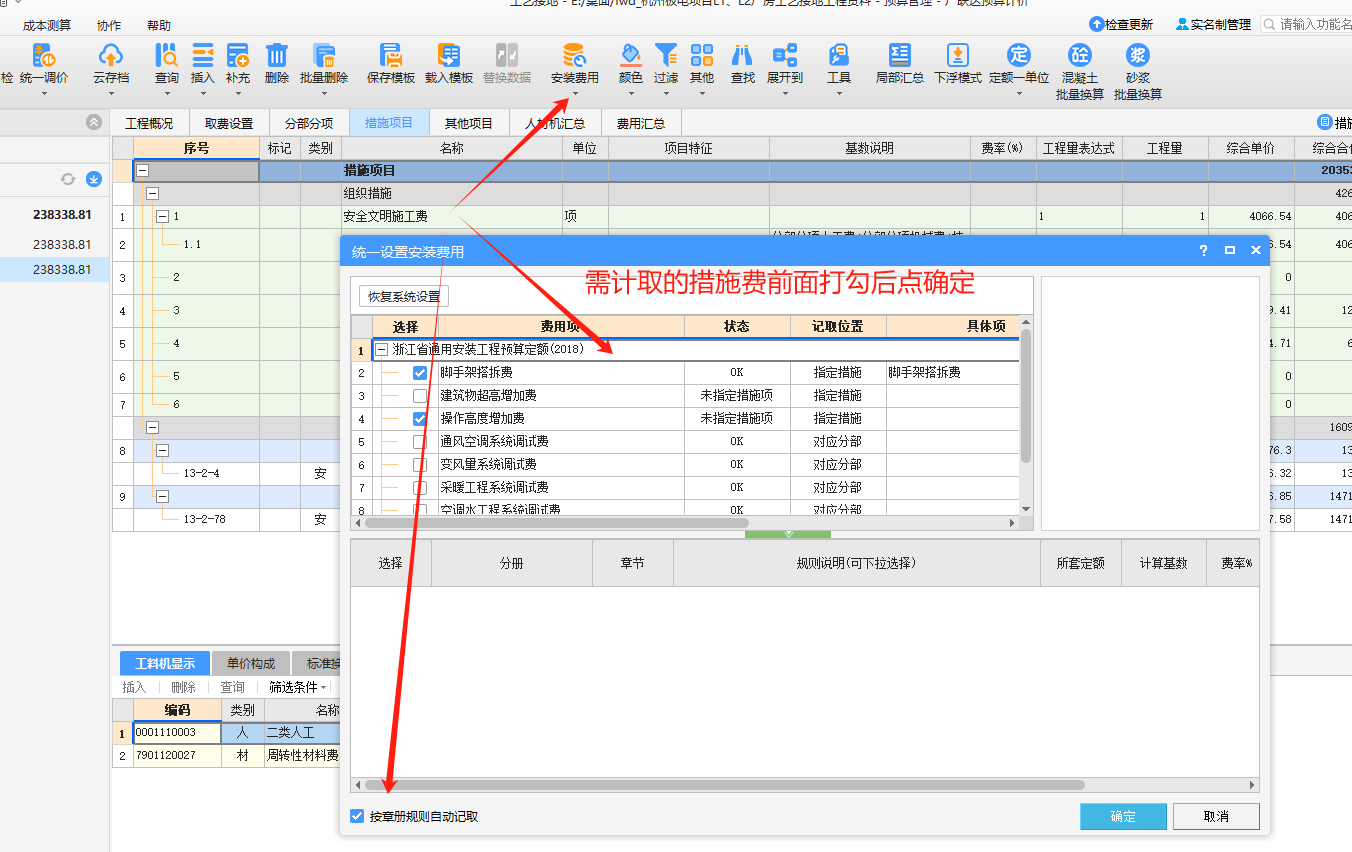The image size is (1352, 852).
Task: Click the 确定 button
Action: (1123, 816)
